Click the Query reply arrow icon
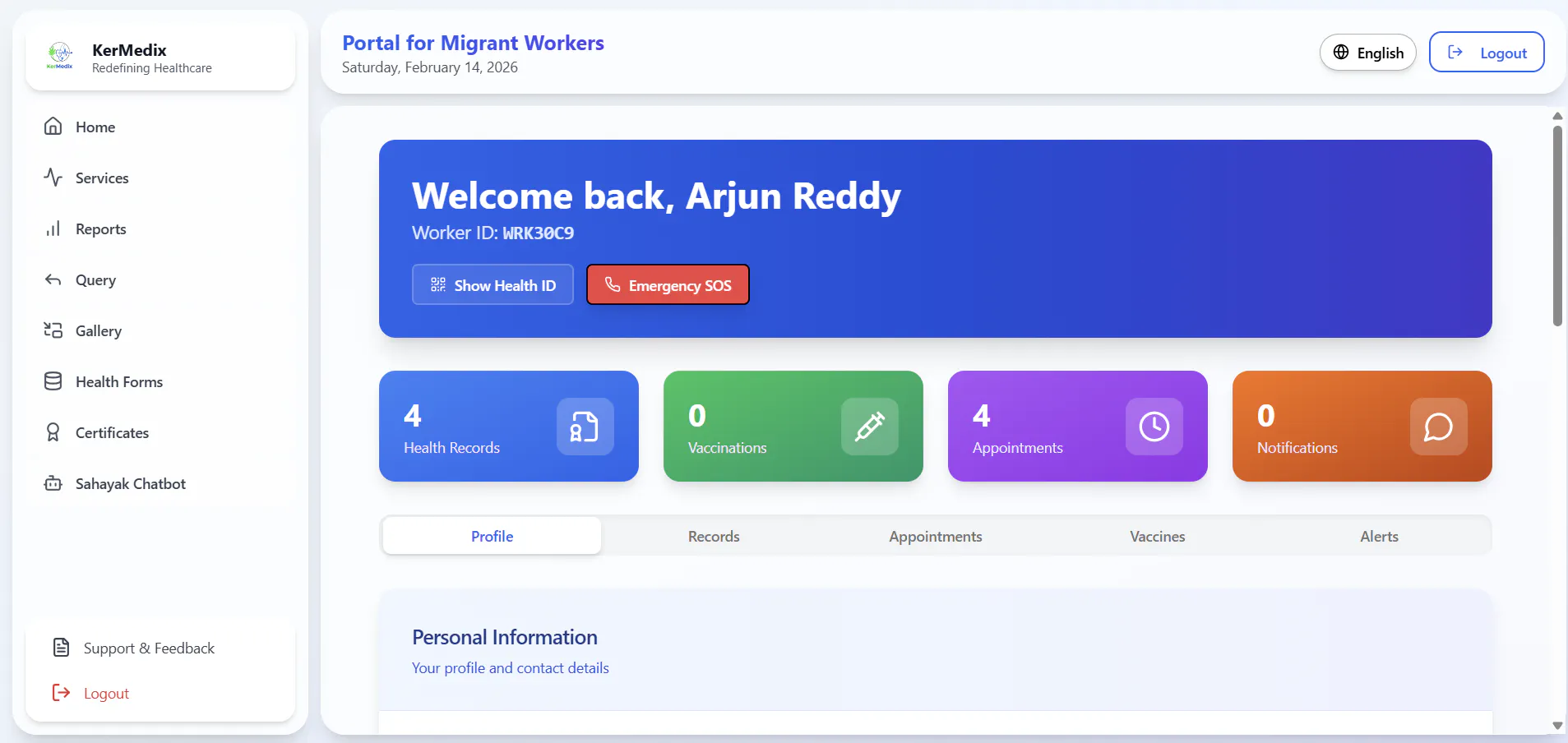The width and height of the screenshot is (1568, 743). (x=53, y=279)
